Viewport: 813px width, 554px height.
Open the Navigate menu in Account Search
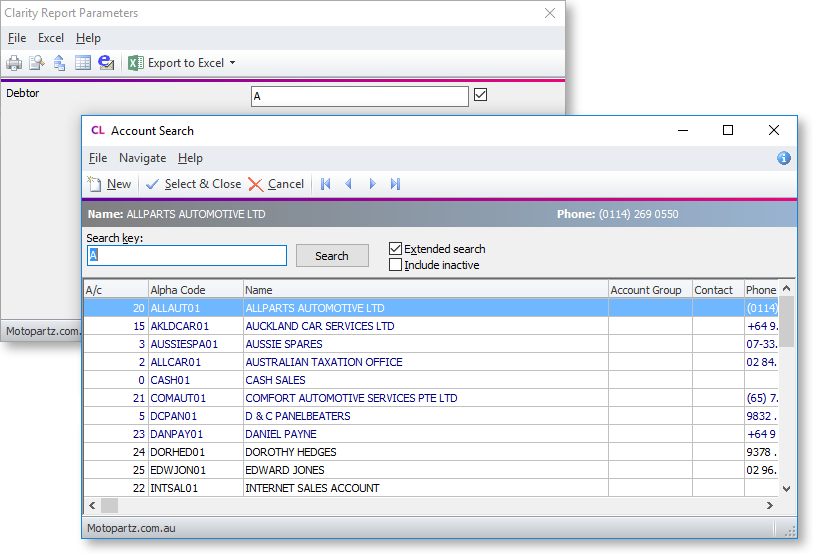[142, 158]
